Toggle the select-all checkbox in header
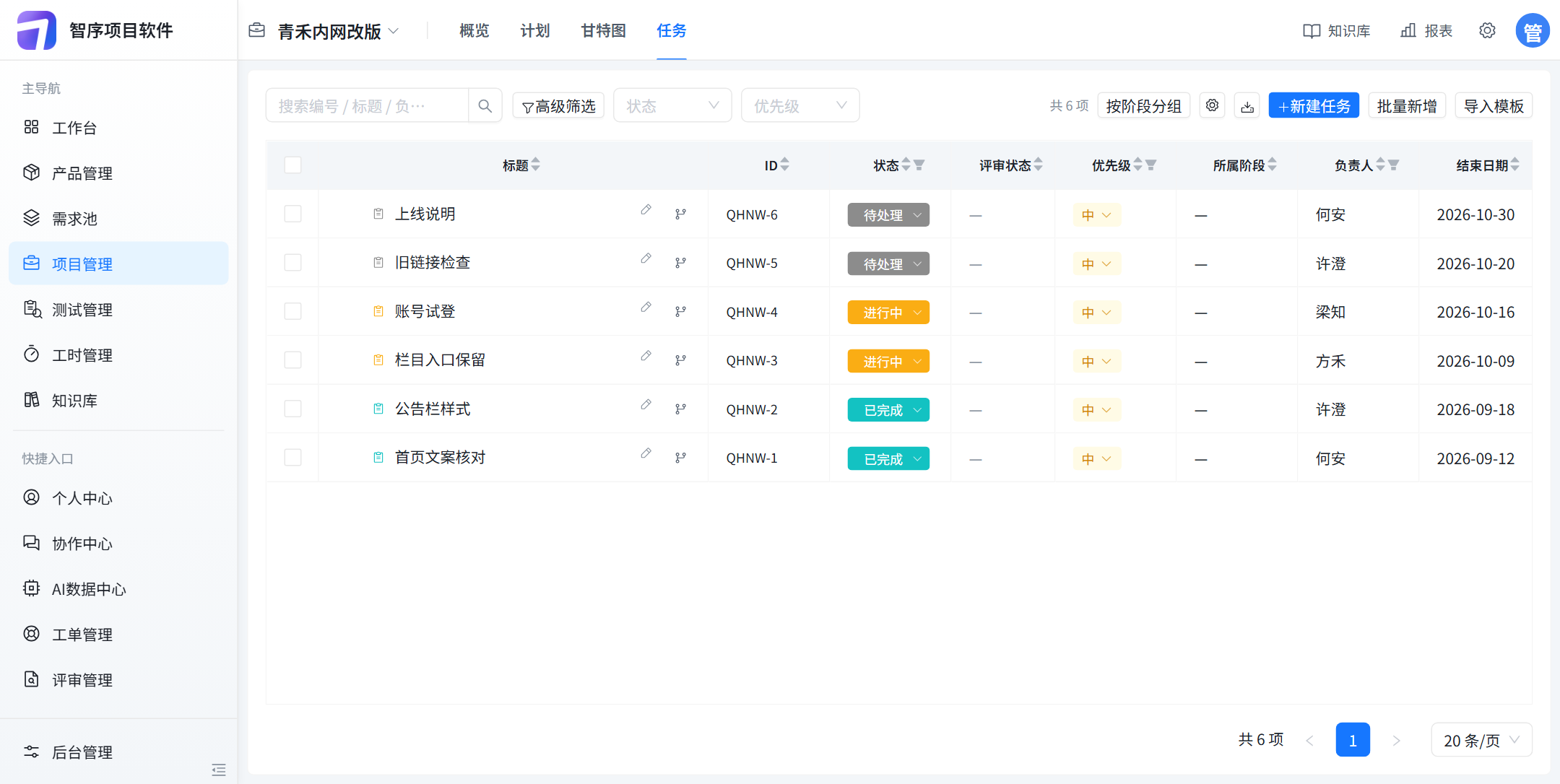 (x=292, y=165)
